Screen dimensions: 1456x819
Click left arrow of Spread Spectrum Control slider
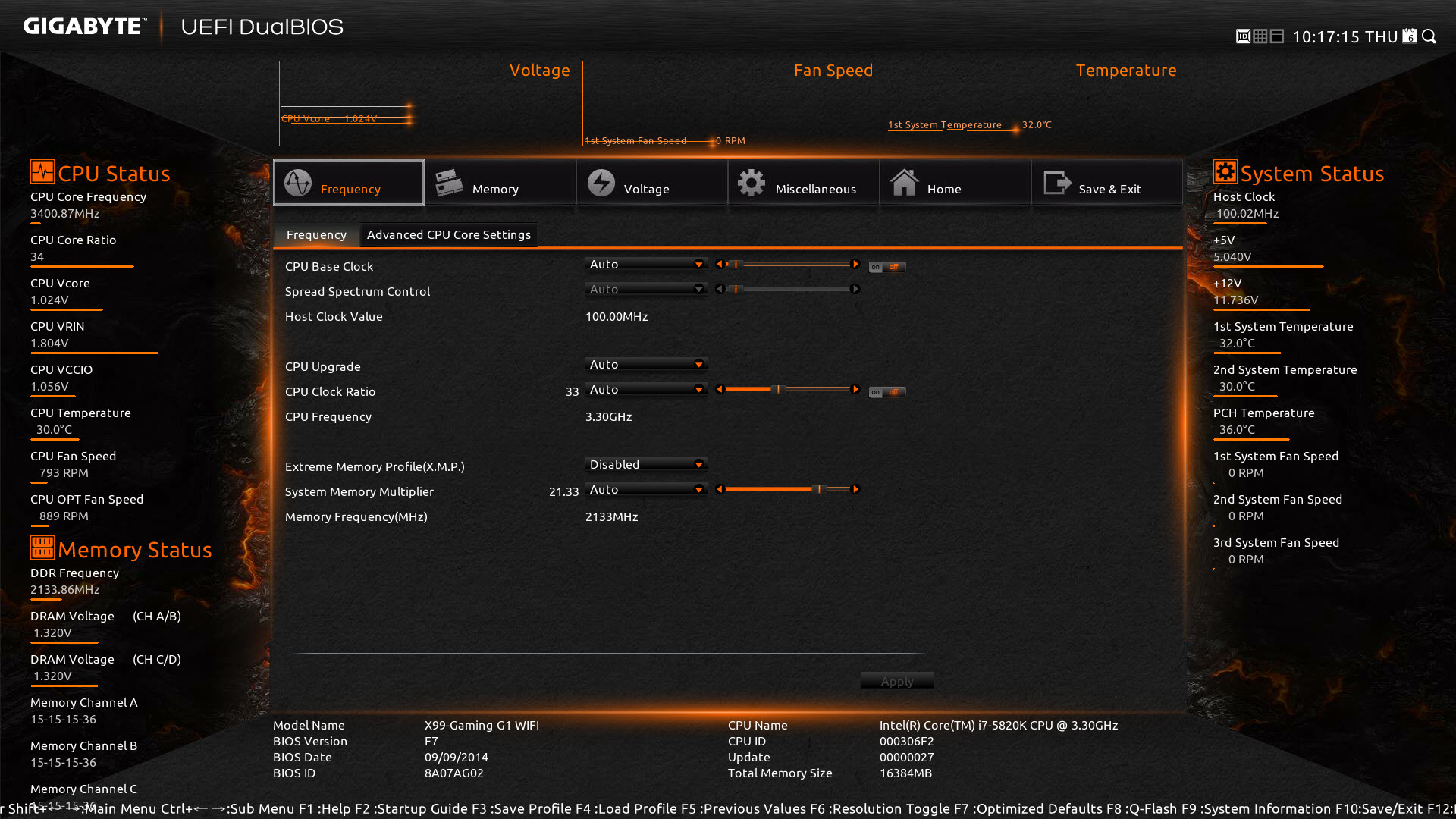tap(720, 289)
